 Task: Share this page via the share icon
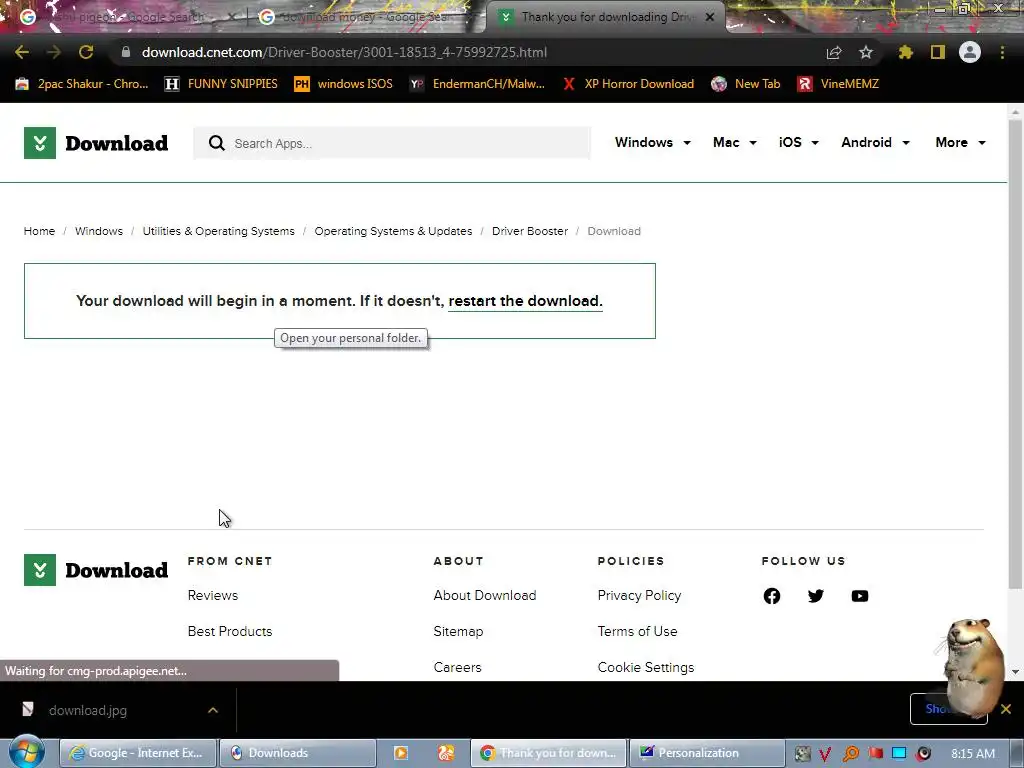tap(834, 52)
